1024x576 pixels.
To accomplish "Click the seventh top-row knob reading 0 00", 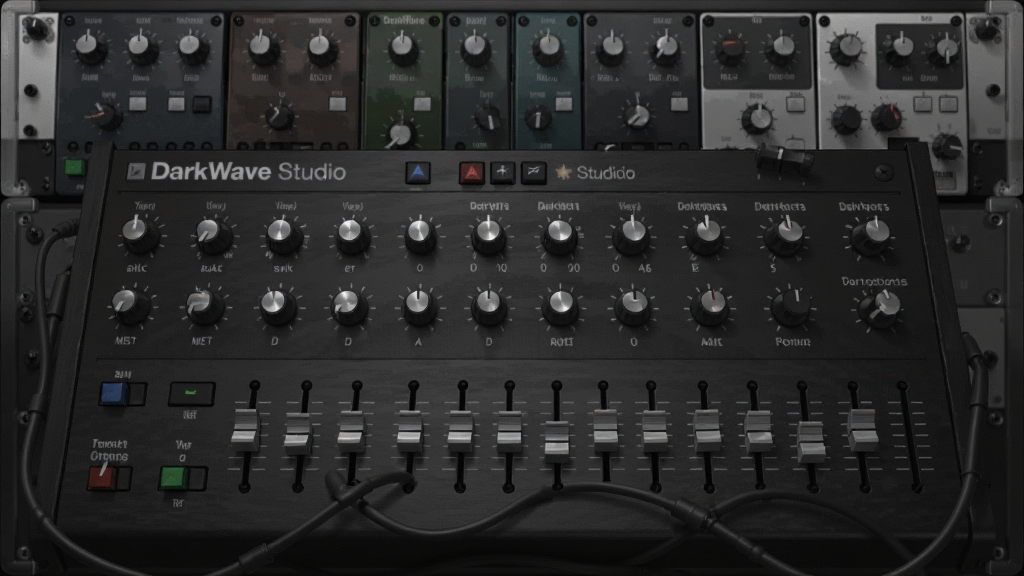I will (559, 236).
